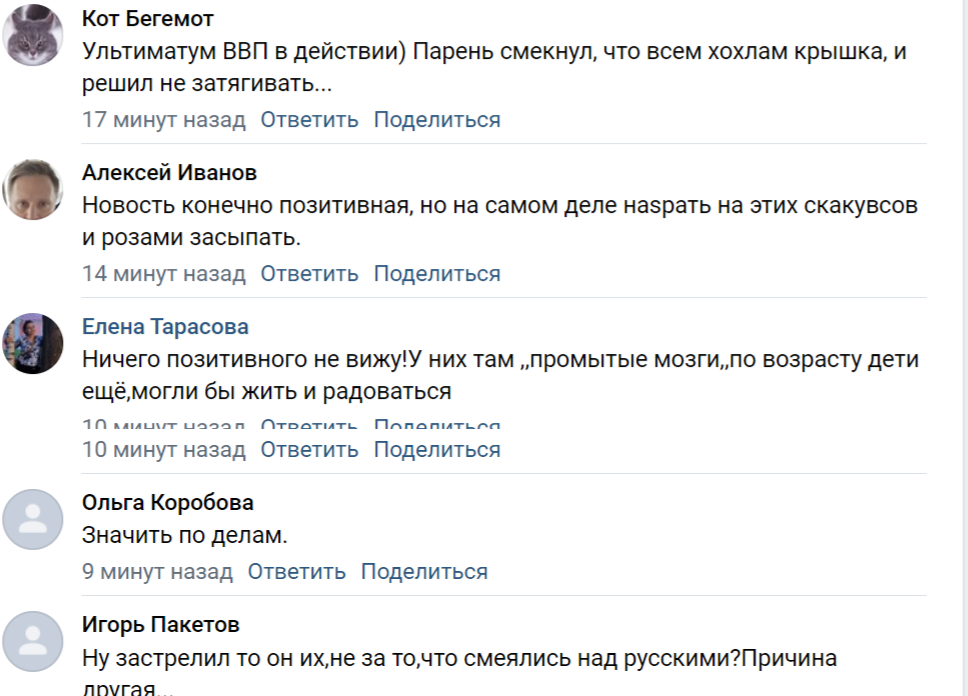Viewport: 968px width, 696px height.
Task: Reply to Кот Бегемот's comment
Action: (x=309, y=120)
